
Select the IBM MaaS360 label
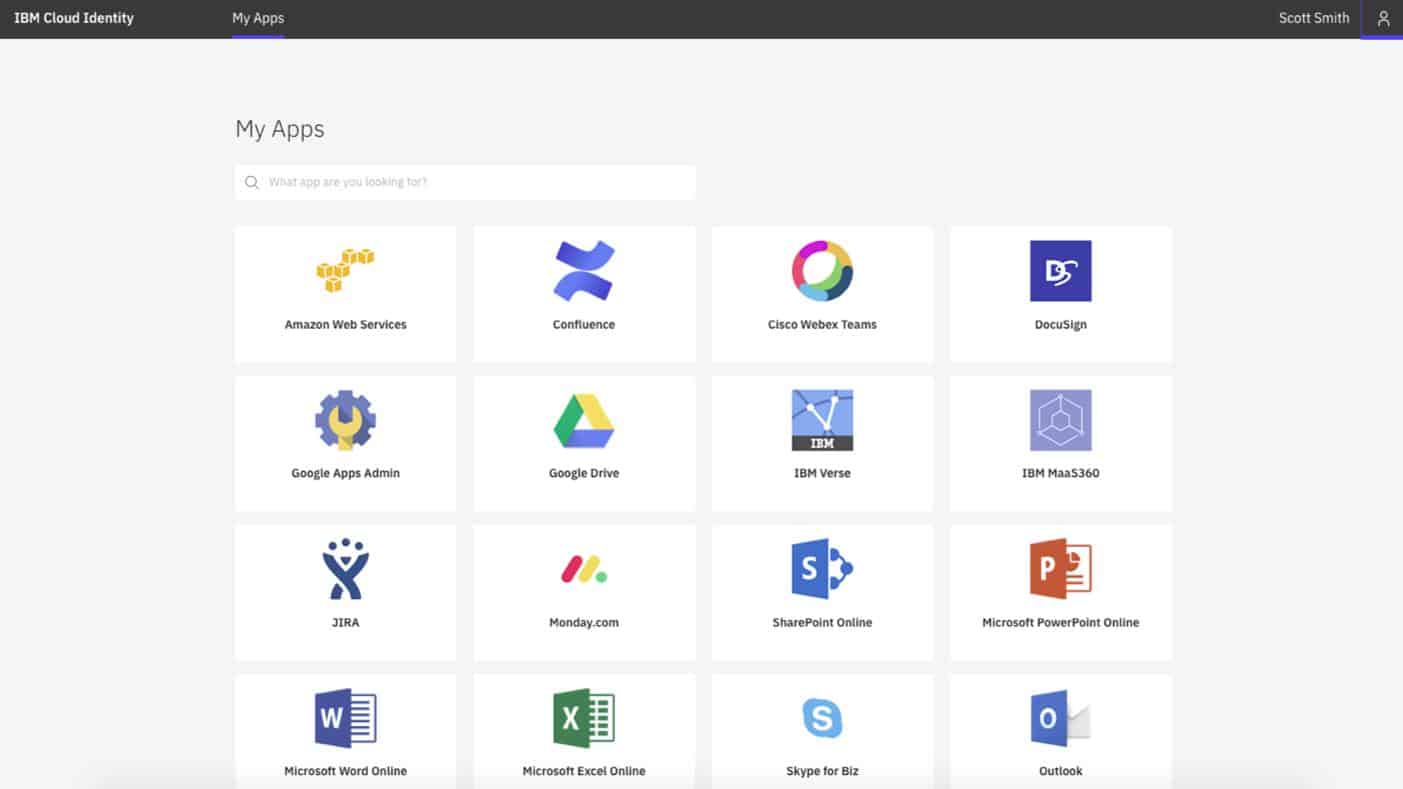pos(1060,474)
